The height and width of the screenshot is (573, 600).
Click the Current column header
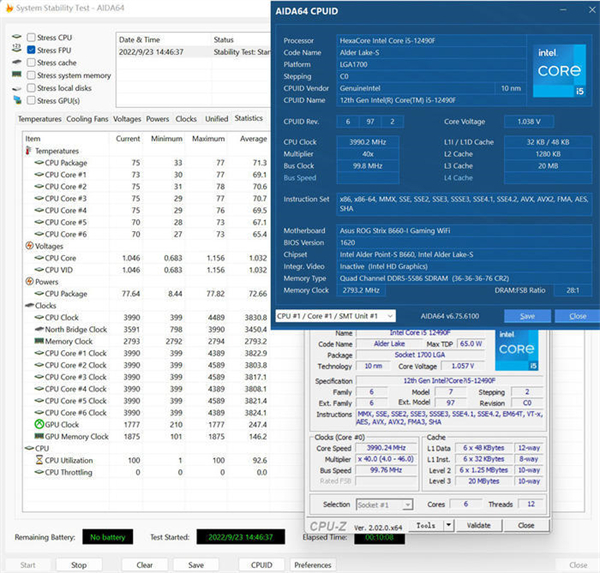[x=126, y=139]
